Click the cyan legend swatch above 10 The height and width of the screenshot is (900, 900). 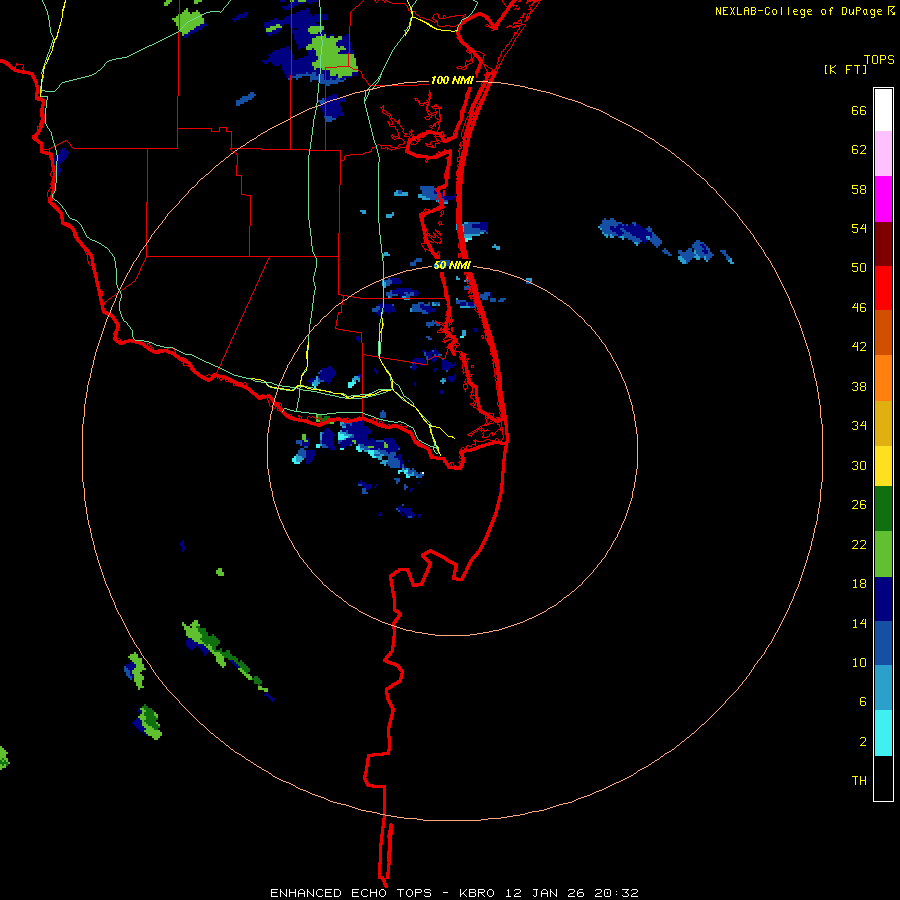point(883,733)
